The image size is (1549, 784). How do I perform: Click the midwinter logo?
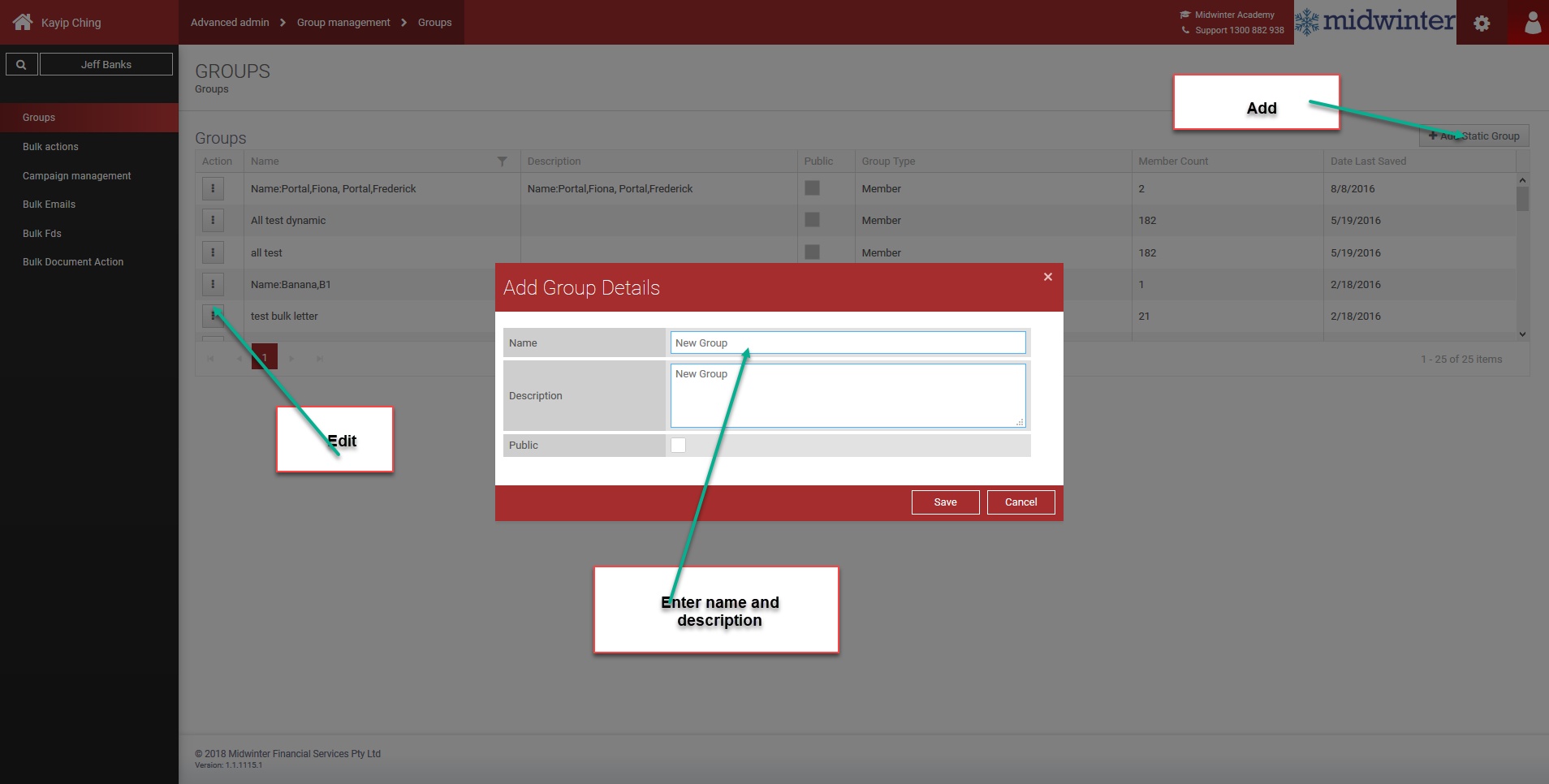point(1375,21)
